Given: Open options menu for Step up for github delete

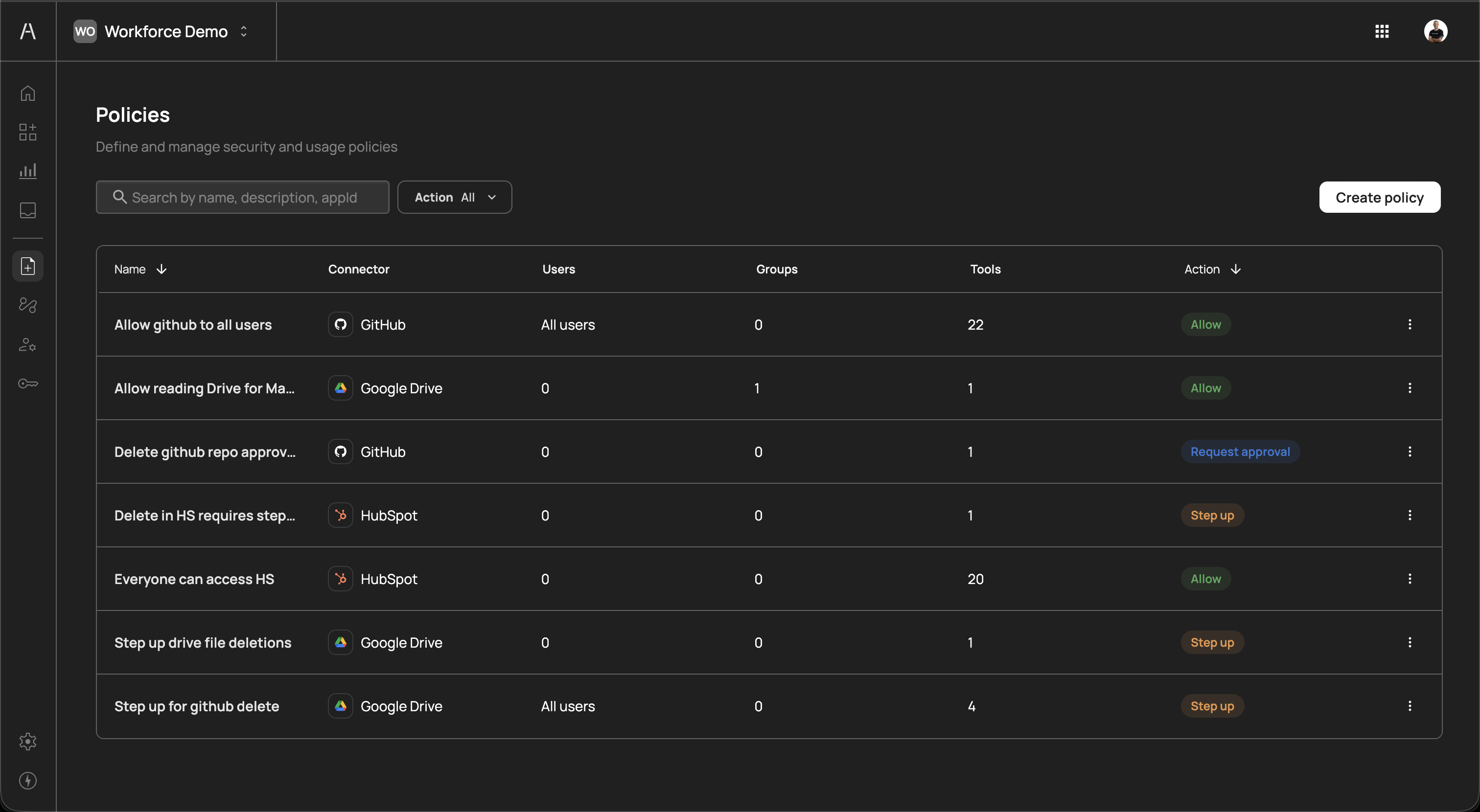Looking at the screenshot, I should point(1410,706).
